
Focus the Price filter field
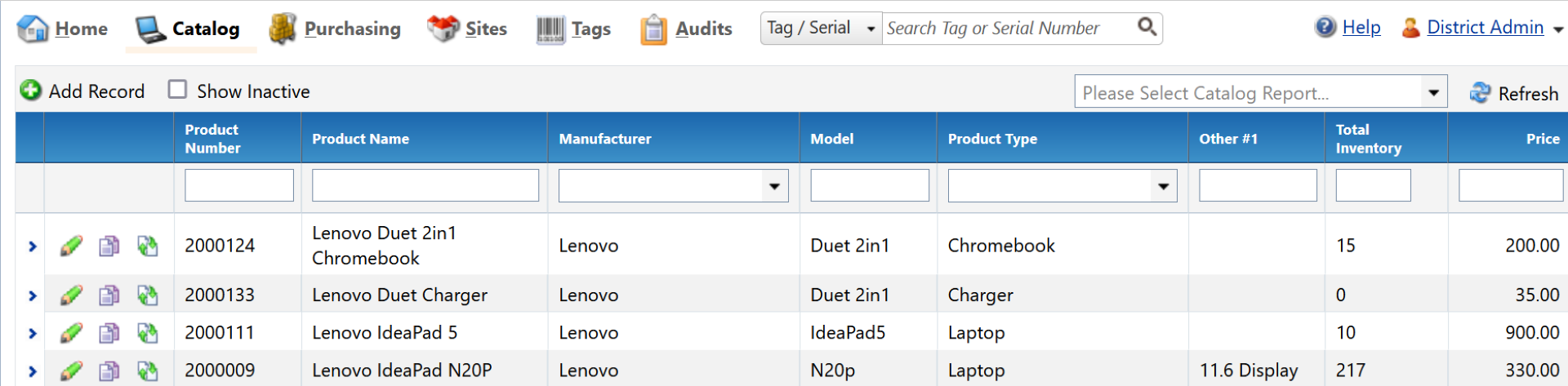click(x=1511, y=185)
